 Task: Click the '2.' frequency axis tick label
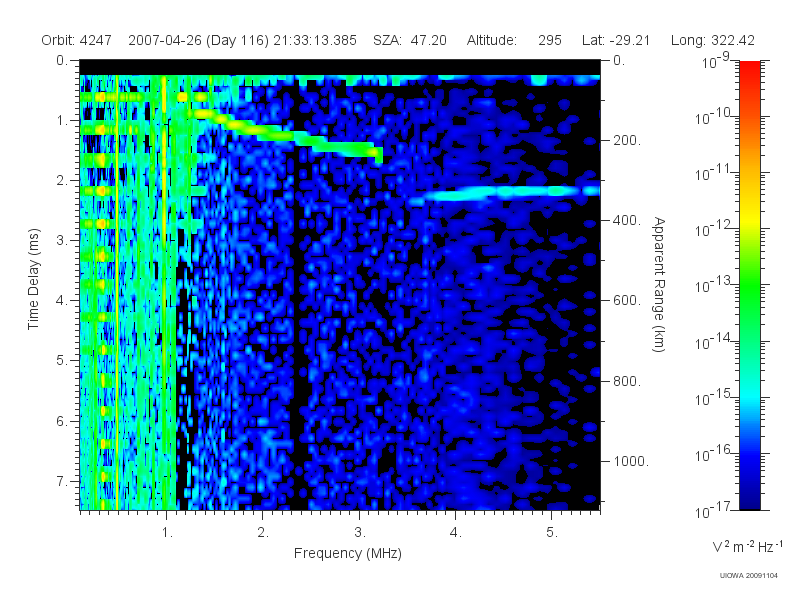coord(263,533)
